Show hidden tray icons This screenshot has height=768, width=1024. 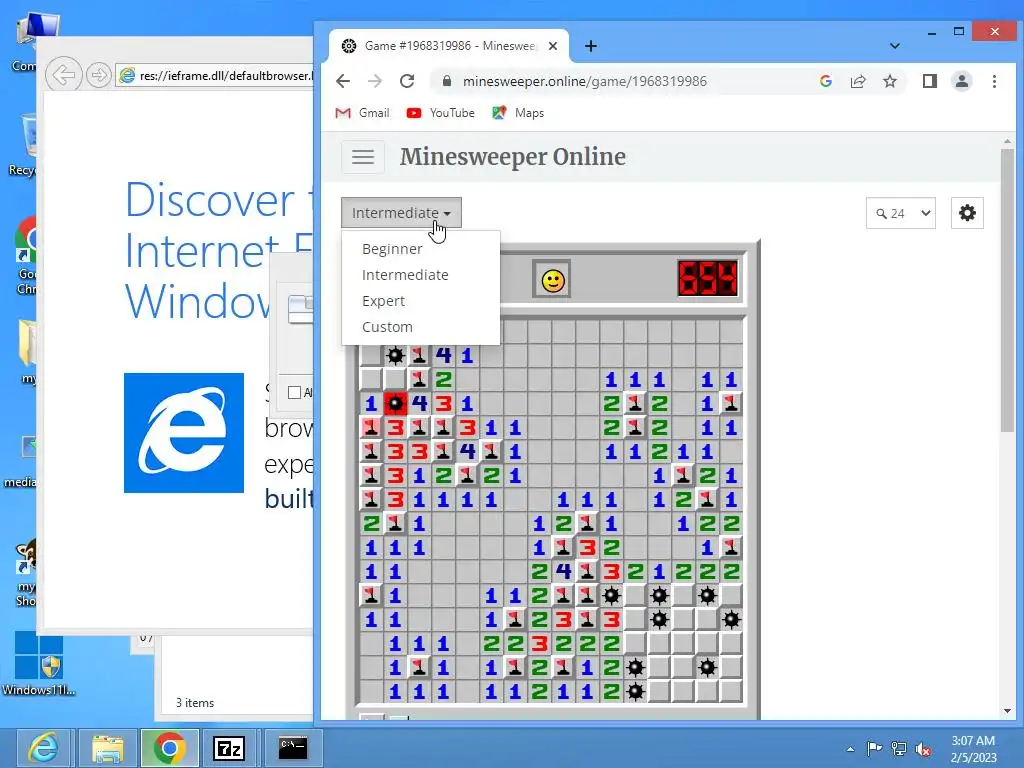(x=850, y=749)
